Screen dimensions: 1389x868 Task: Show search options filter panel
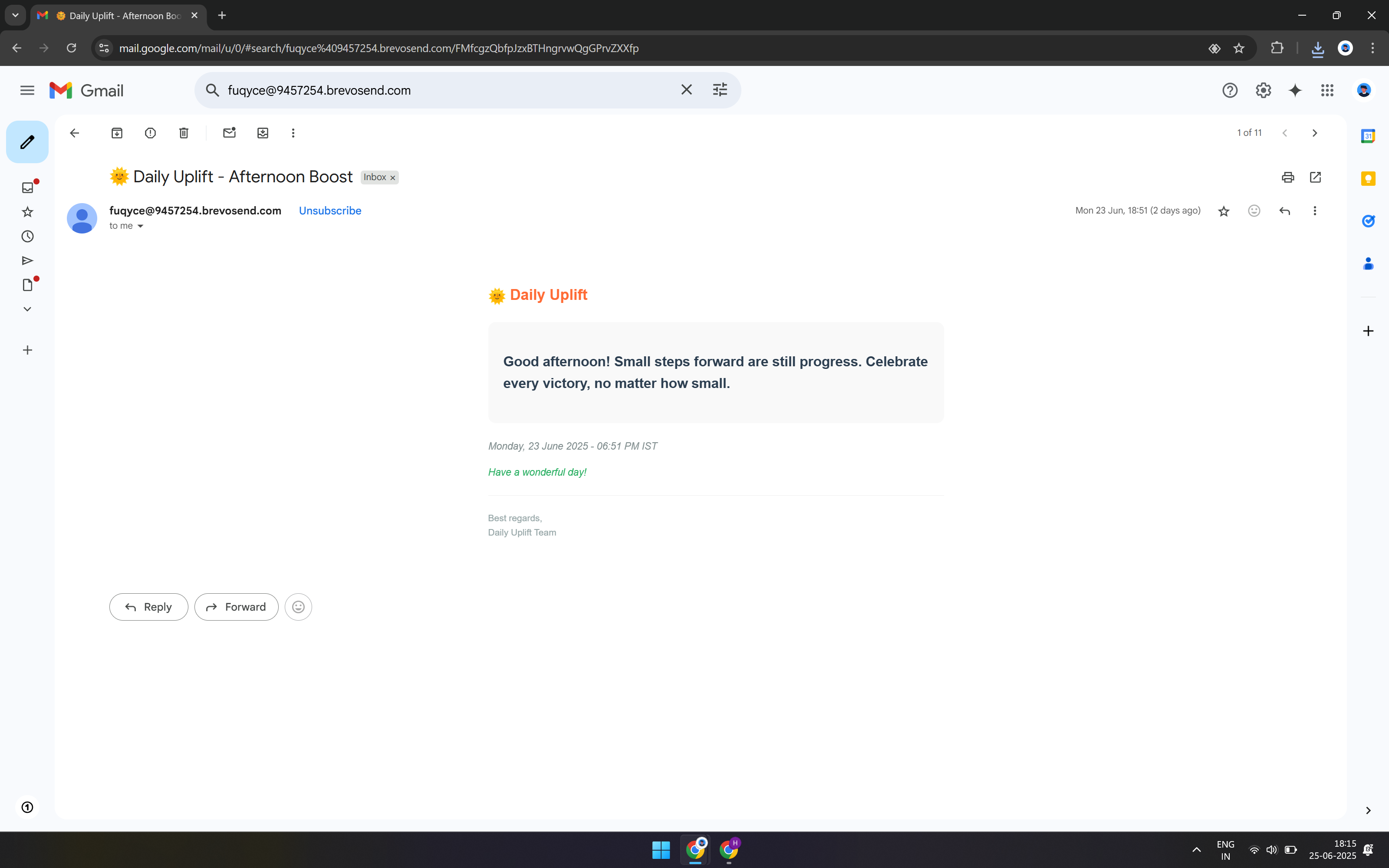[x=720, y=90]
